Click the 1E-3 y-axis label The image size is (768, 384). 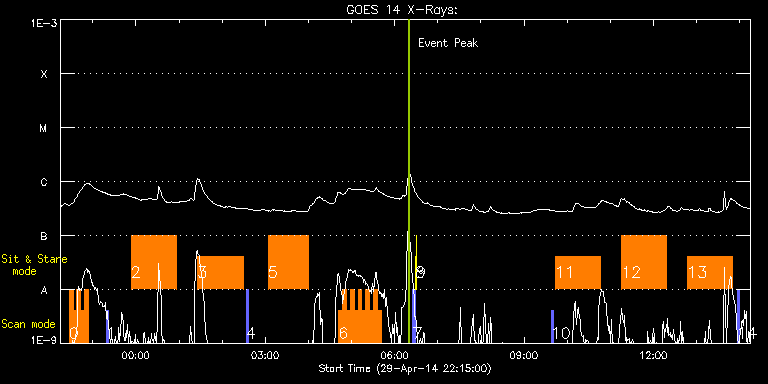pyautogui.click(x=44, y=23)
